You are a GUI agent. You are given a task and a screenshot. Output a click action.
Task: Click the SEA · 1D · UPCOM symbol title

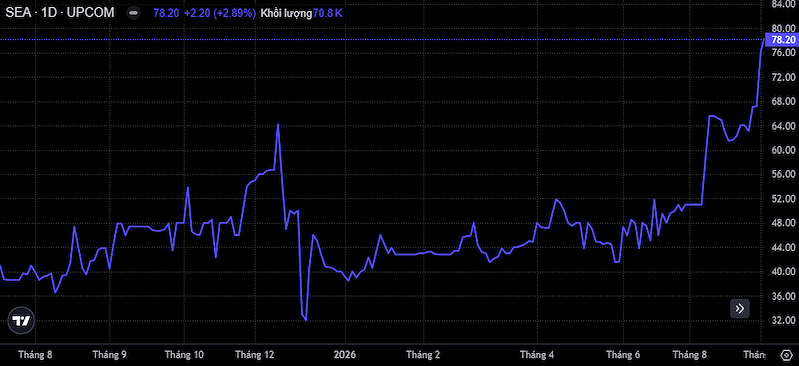(x=60, y=13)
